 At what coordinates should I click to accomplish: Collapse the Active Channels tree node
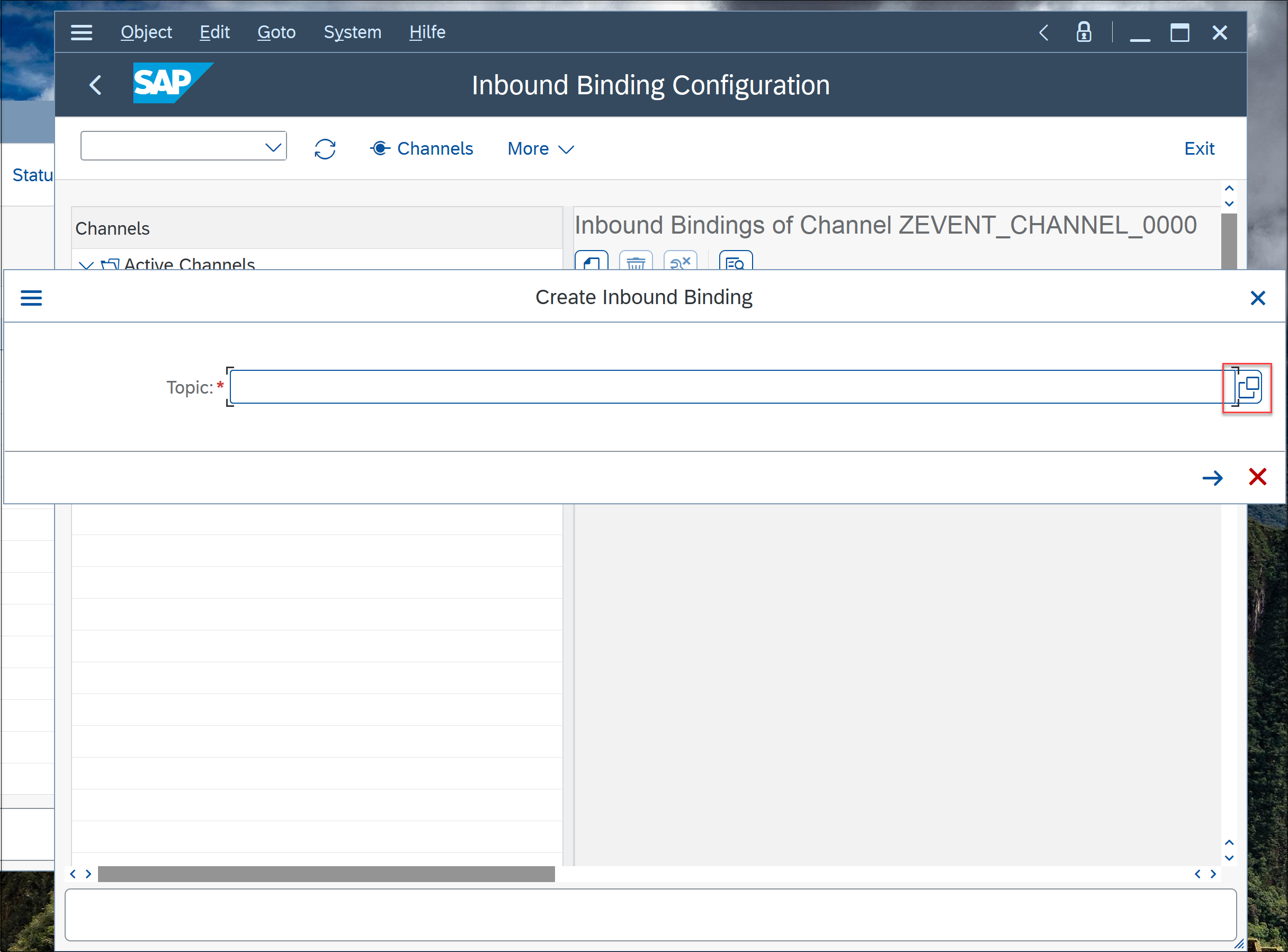pos(86,265)
